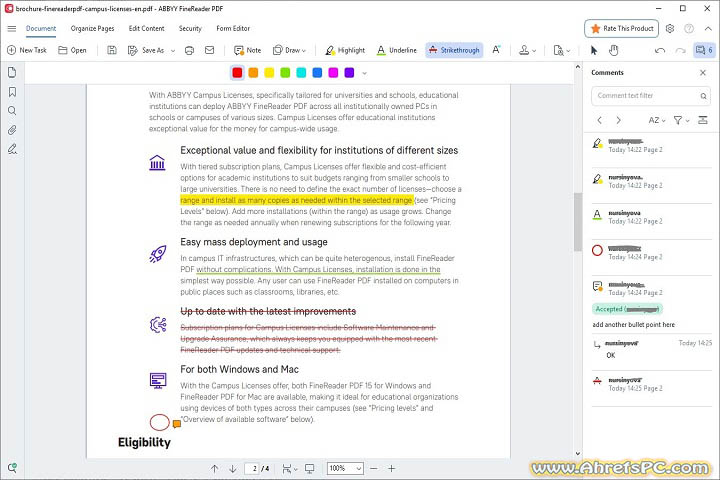
Task: Click the orange note marker on page
Action: (x=177, y=424)
